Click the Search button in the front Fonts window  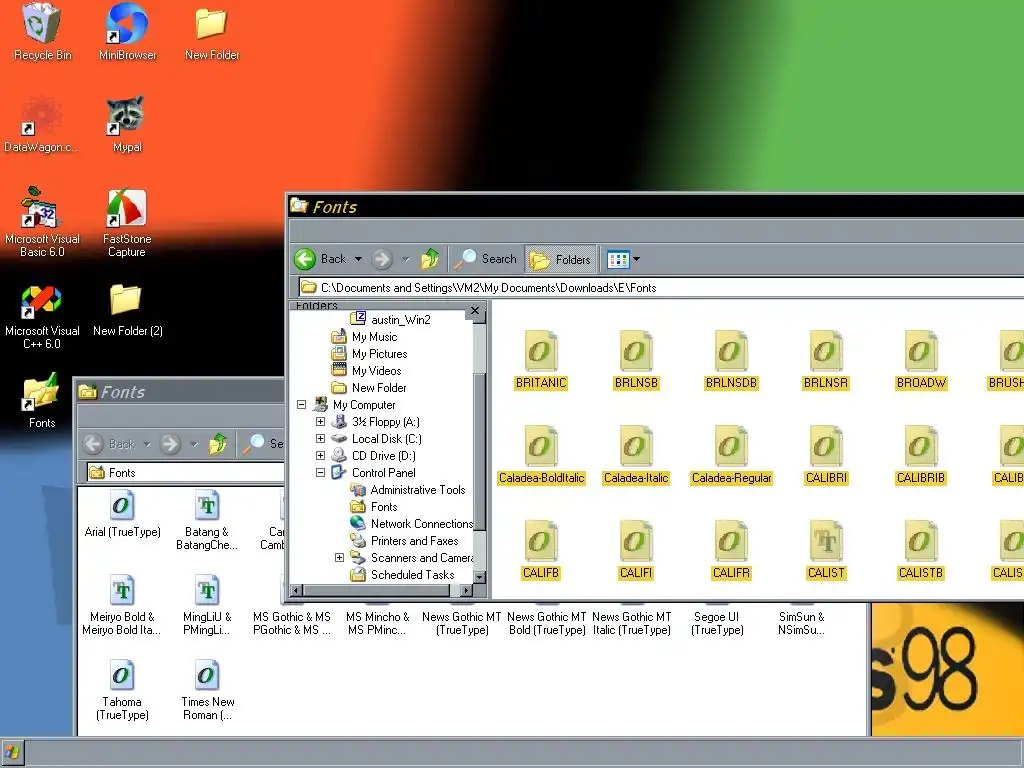tap(485, 259)
